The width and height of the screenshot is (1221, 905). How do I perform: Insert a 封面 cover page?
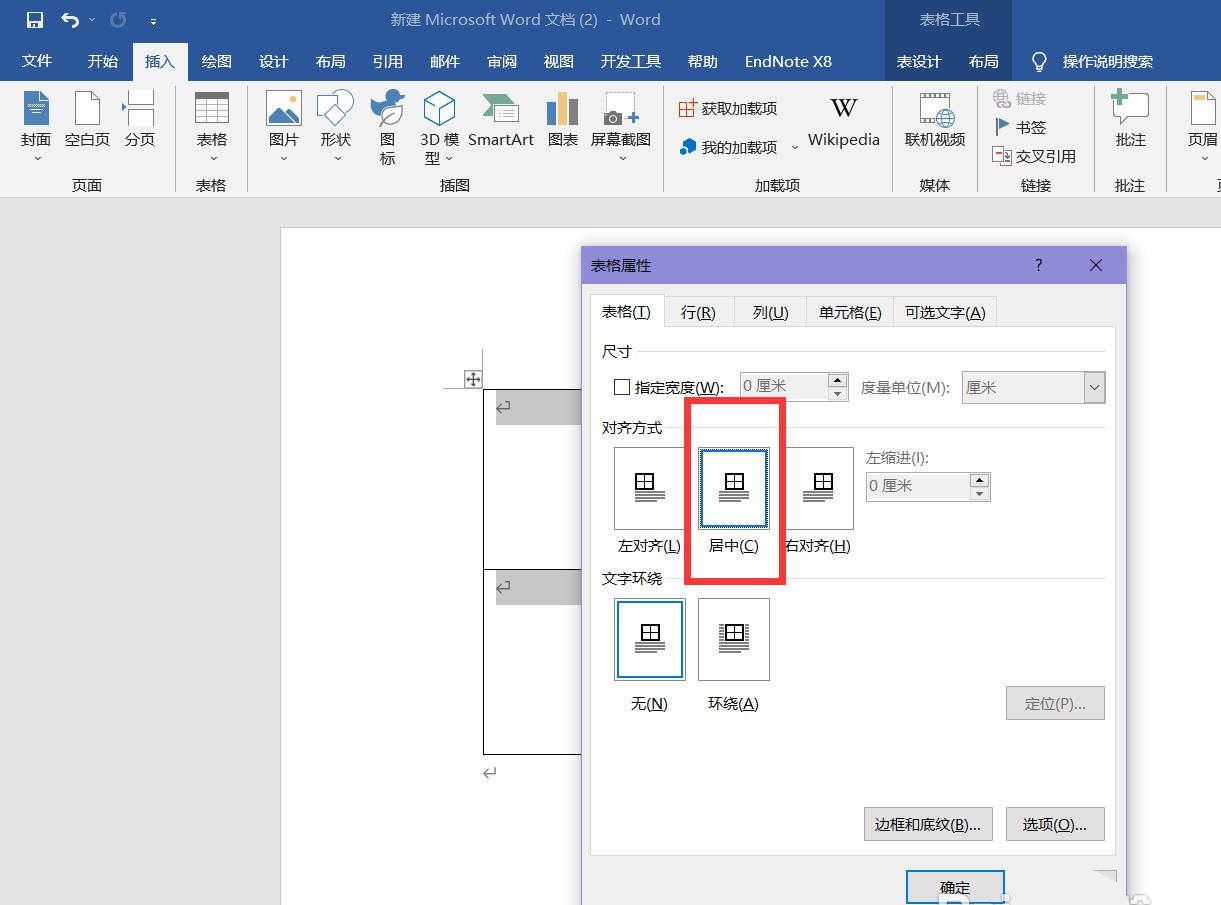[x=37, y=125]
